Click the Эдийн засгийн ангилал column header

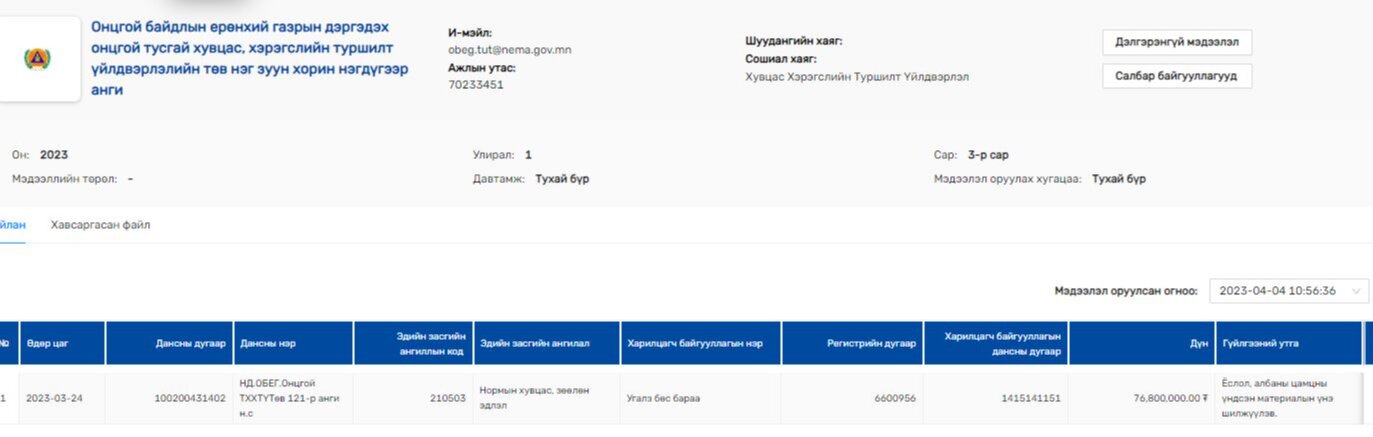click(535, 343)
